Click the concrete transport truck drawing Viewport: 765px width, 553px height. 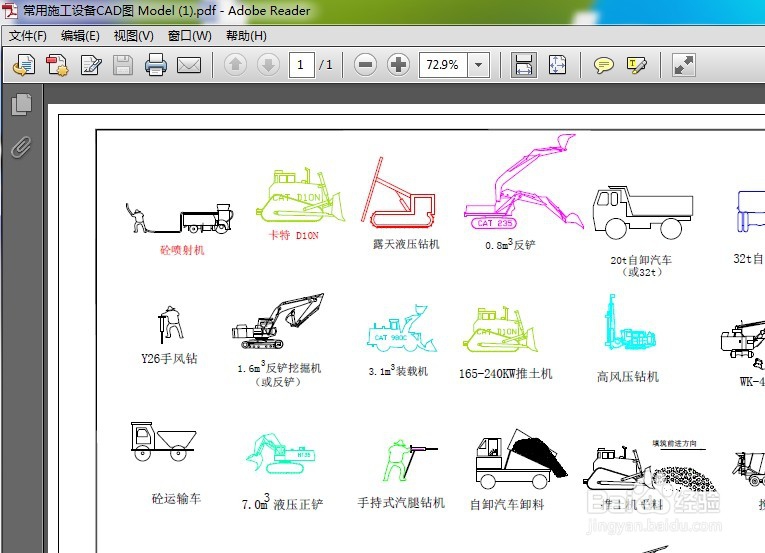[x=163, y=441]
